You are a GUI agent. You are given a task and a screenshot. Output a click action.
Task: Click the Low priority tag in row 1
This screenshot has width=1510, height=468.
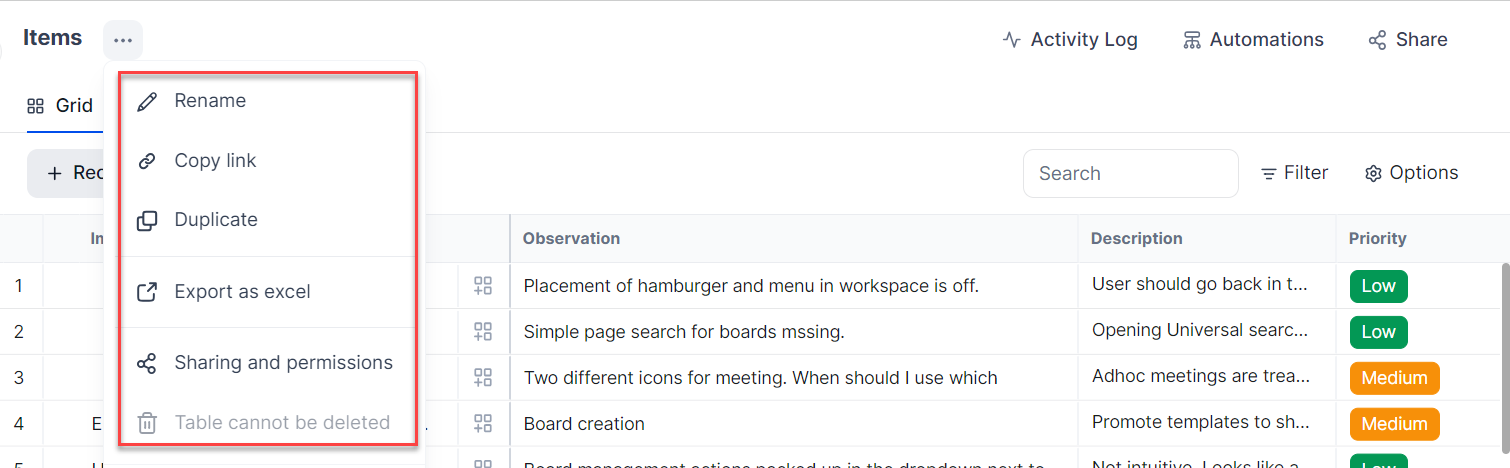1378,286
